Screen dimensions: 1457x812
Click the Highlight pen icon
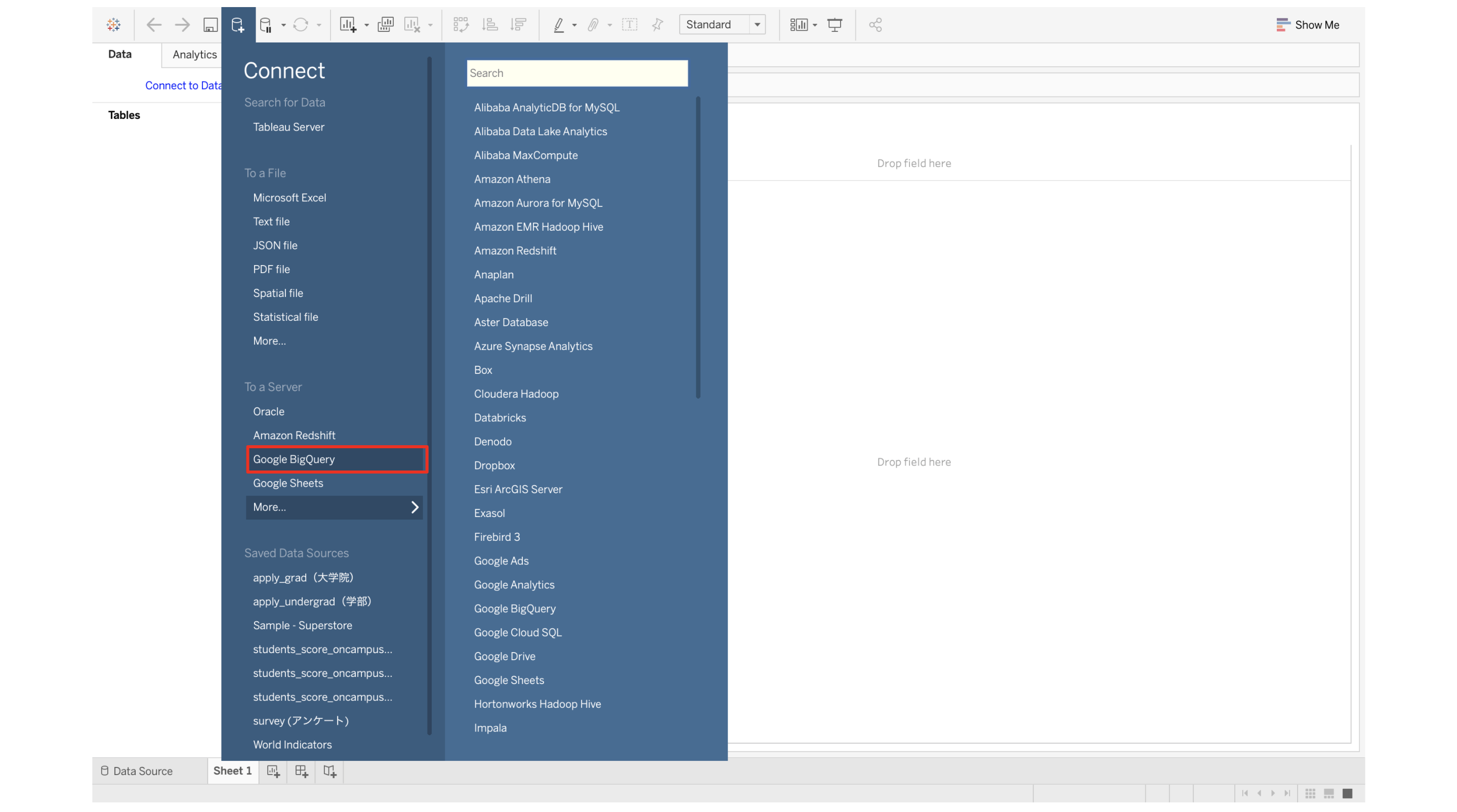(x=559, y=24)
